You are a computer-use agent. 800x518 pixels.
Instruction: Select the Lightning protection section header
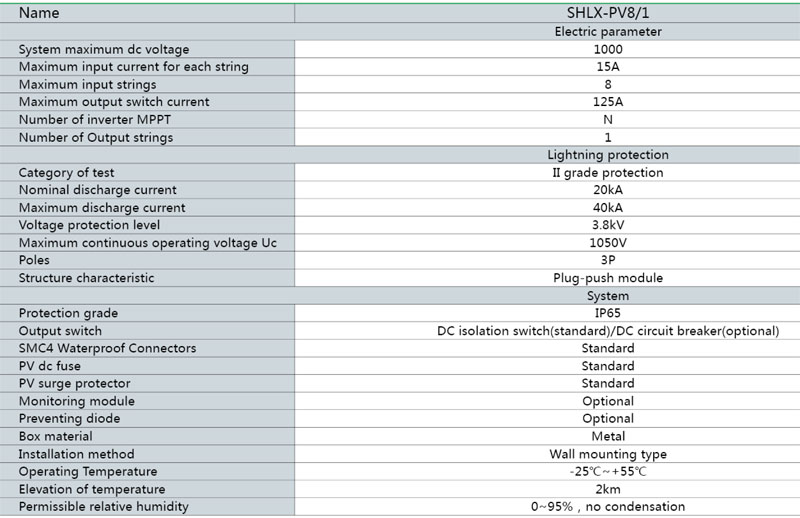pos(607,155)
